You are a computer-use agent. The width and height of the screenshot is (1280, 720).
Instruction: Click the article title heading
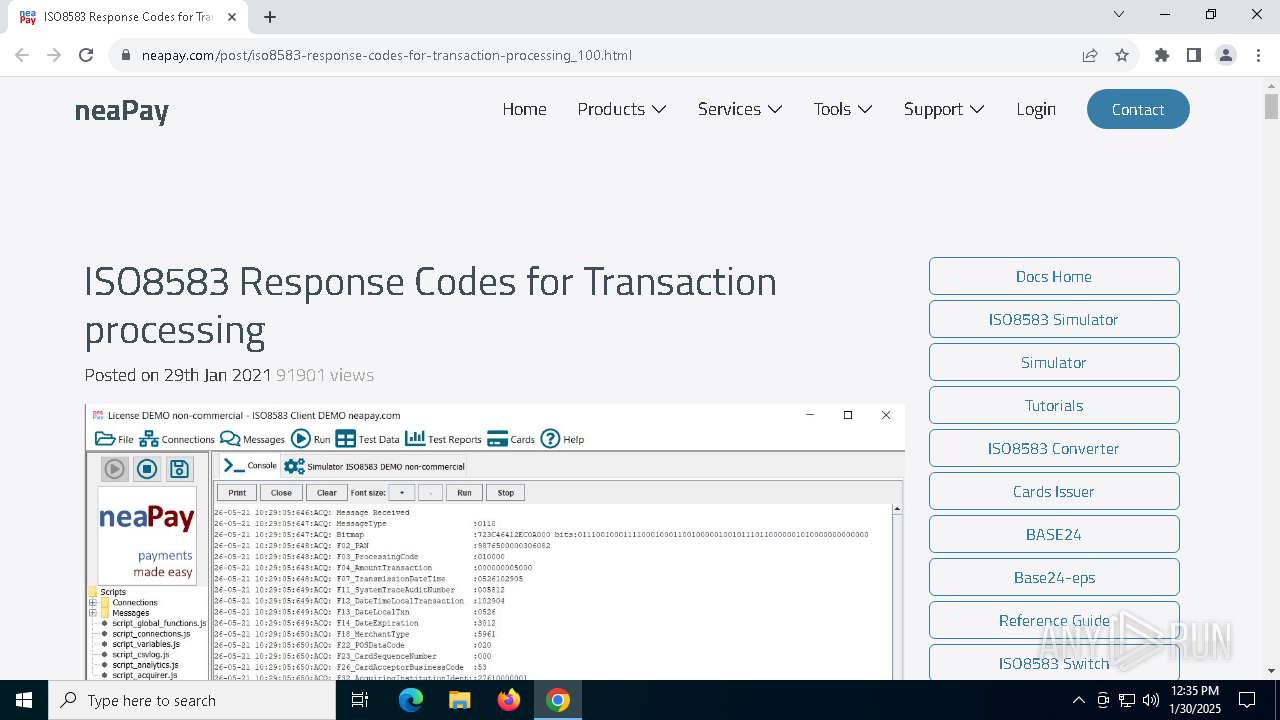[x=430, y=305]
